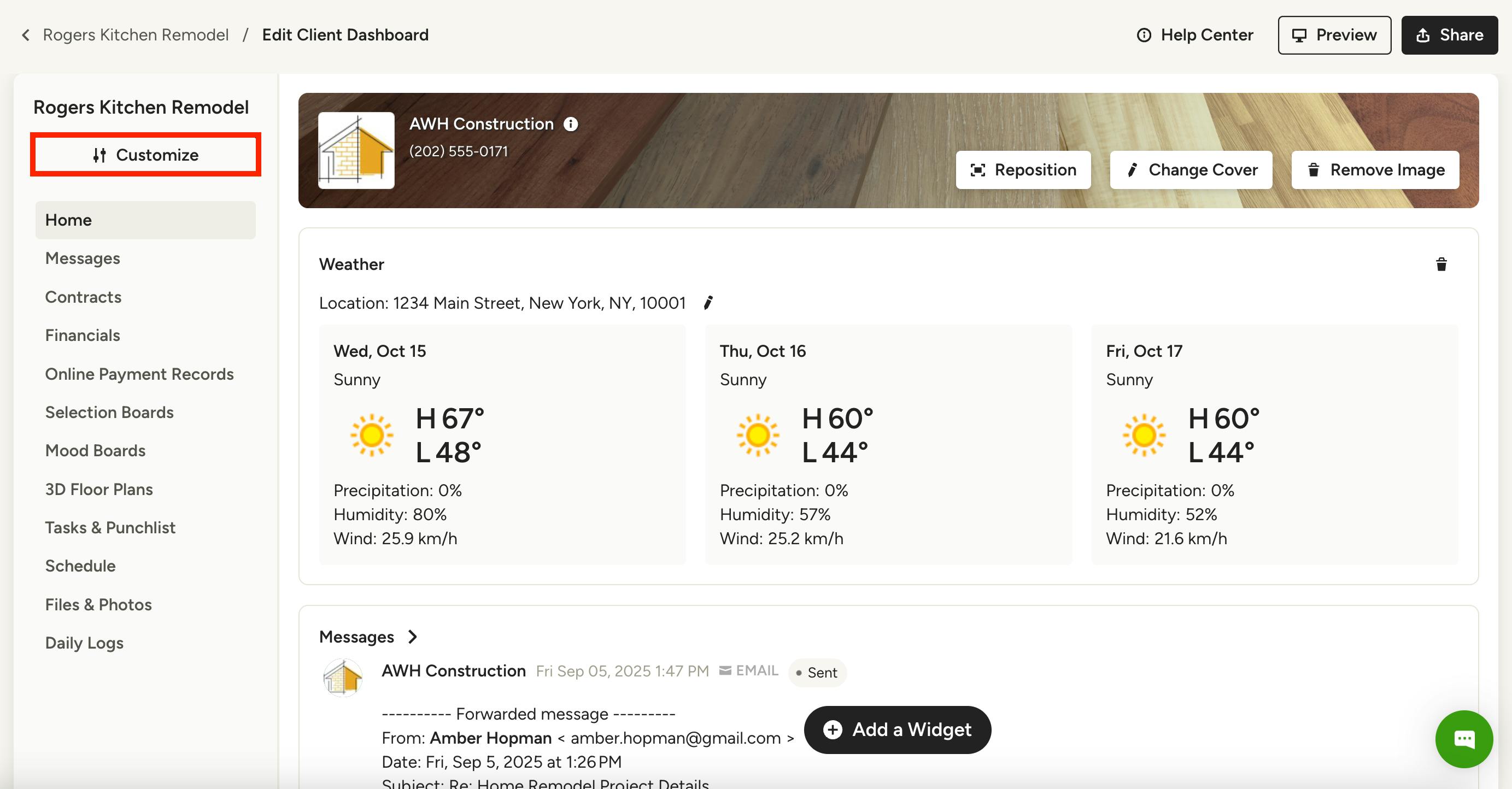Click Add a Widget button
This screenshot has width=1512, height=789.
(x=898, y=730)
